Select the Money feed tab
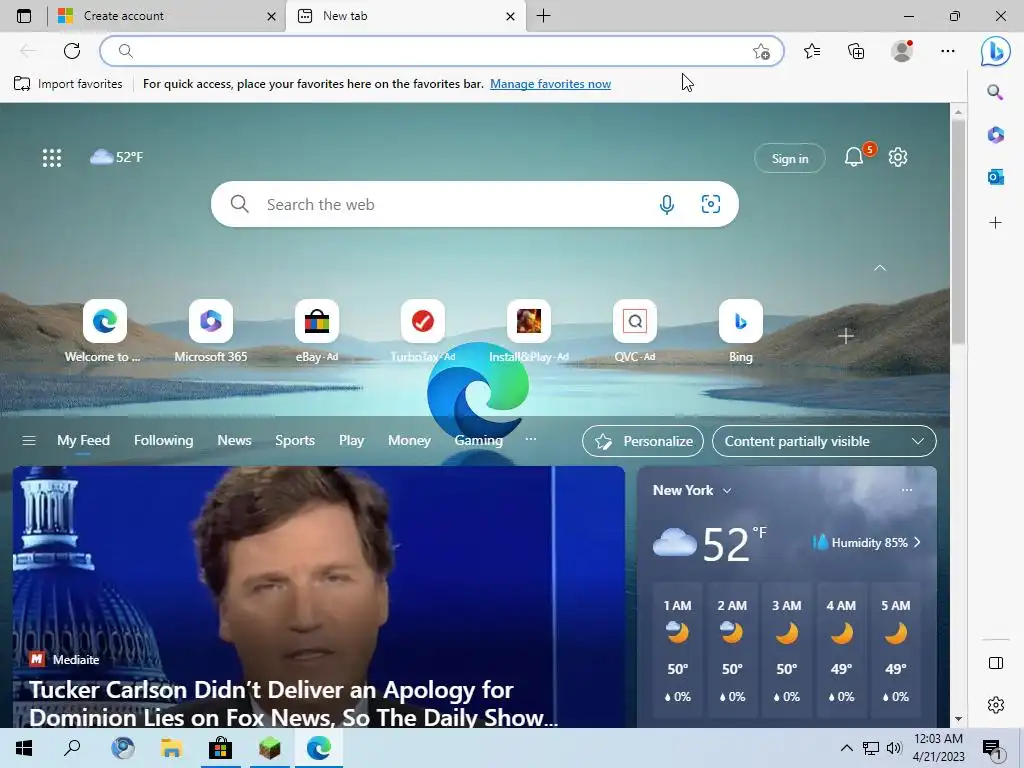 (409, 441)
